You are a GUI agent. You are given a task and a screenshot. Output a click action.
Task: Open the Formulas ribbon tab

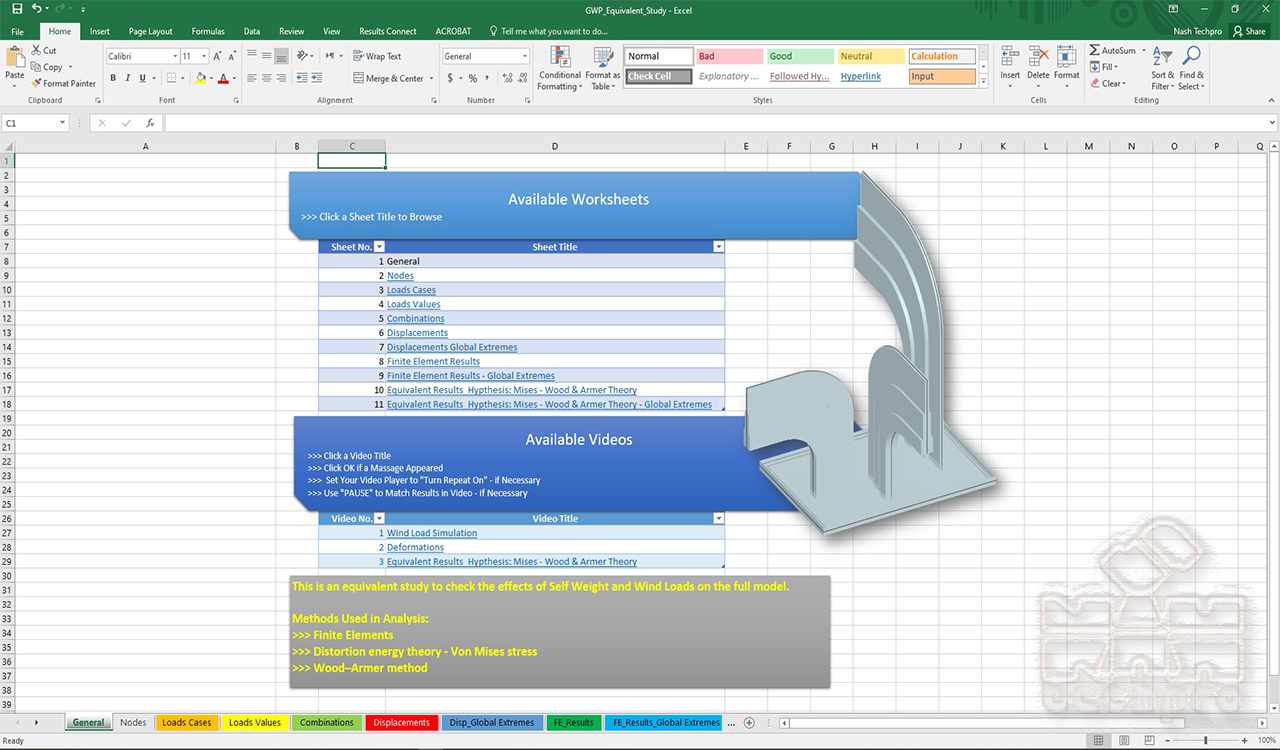coord(208,31)
